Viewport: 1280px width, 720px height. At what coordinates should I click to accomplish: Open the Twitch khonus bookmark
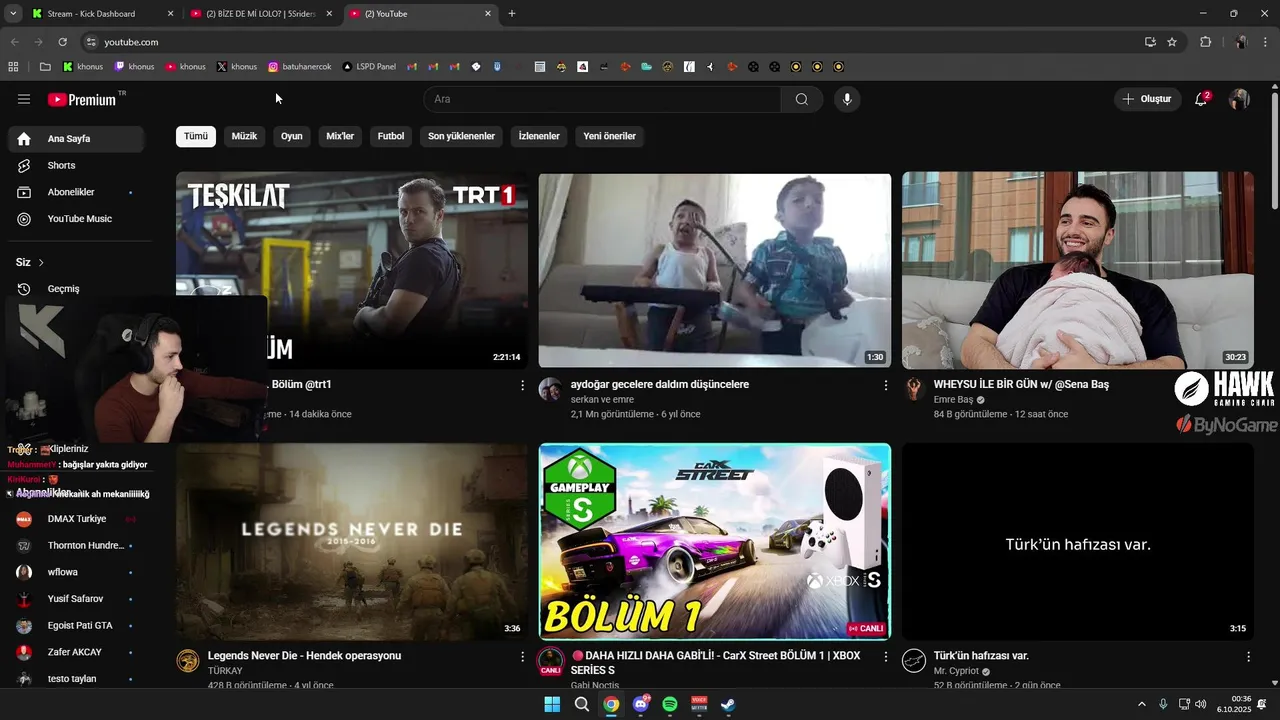pyautogui.click(x=134, y=67)
